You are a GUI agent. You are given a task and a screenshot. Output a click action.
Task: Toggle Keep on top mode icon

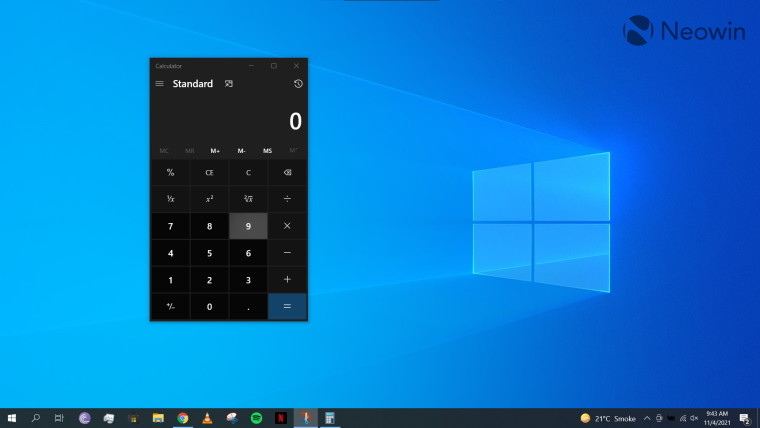pos(229,84)
